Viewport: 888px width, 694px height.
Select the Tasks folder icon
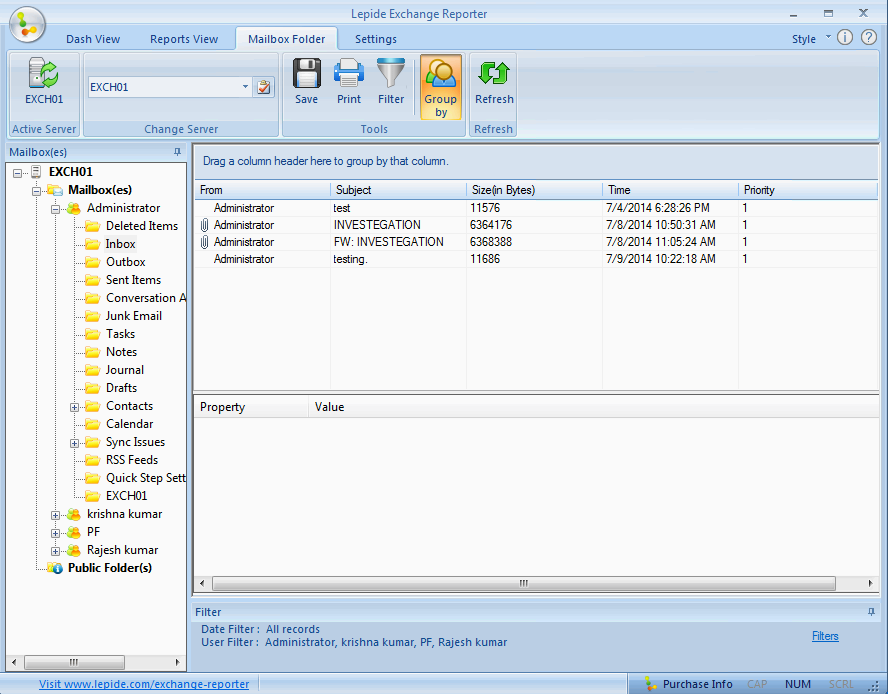pyautogui.click(x=92, y=334)
